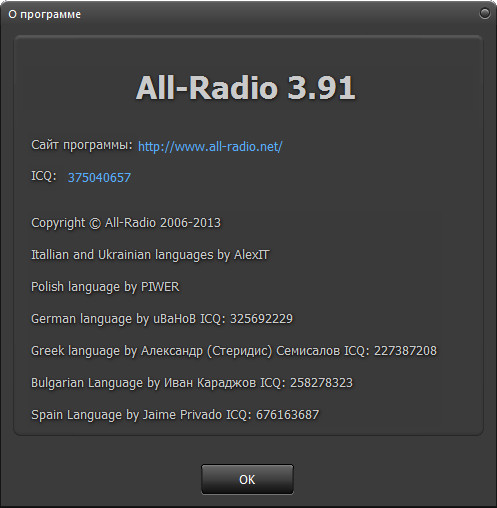497x508 pixels.
Task: Click the 'Сайт программы:' label
Action: tap(82, 145)
